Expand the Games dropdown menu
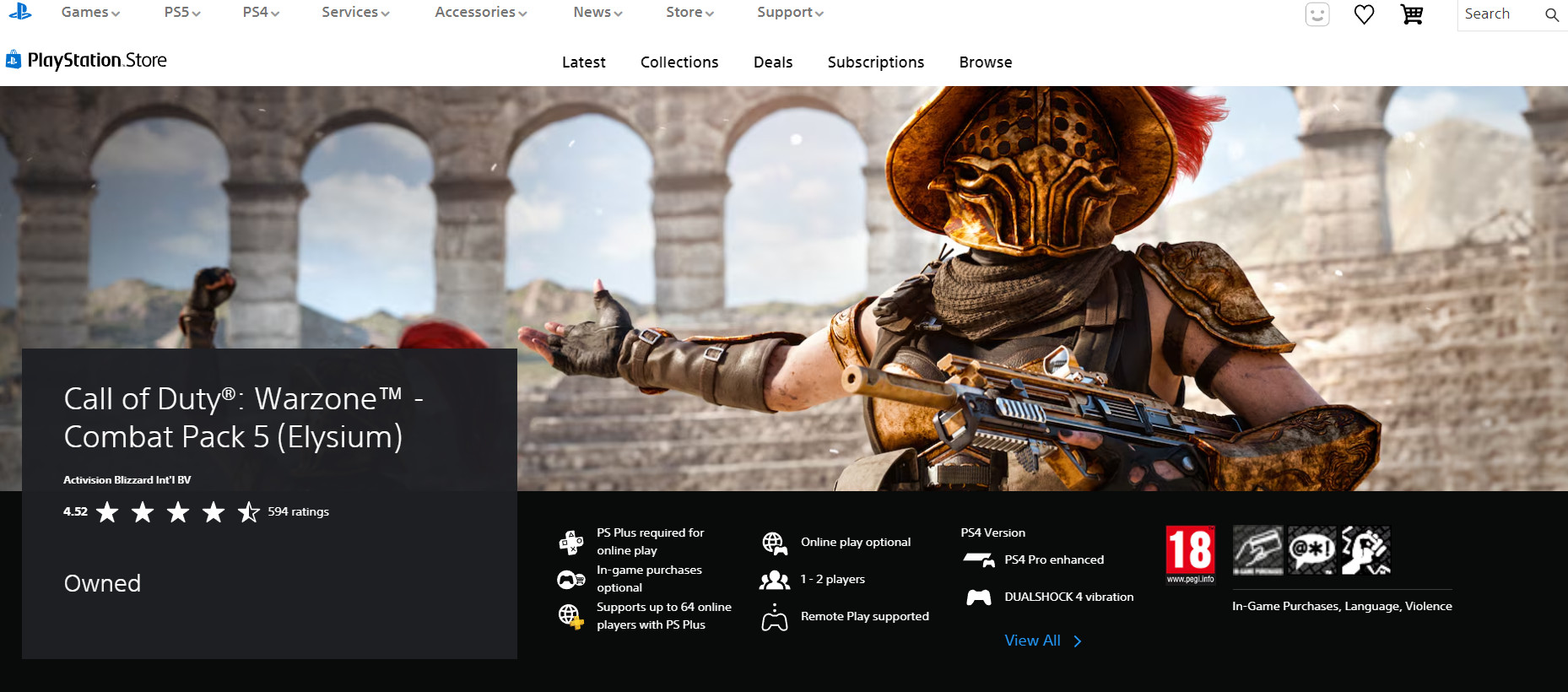Viewport: 1568px width, 692px height. pyautogui.click(x=90, y=13)
